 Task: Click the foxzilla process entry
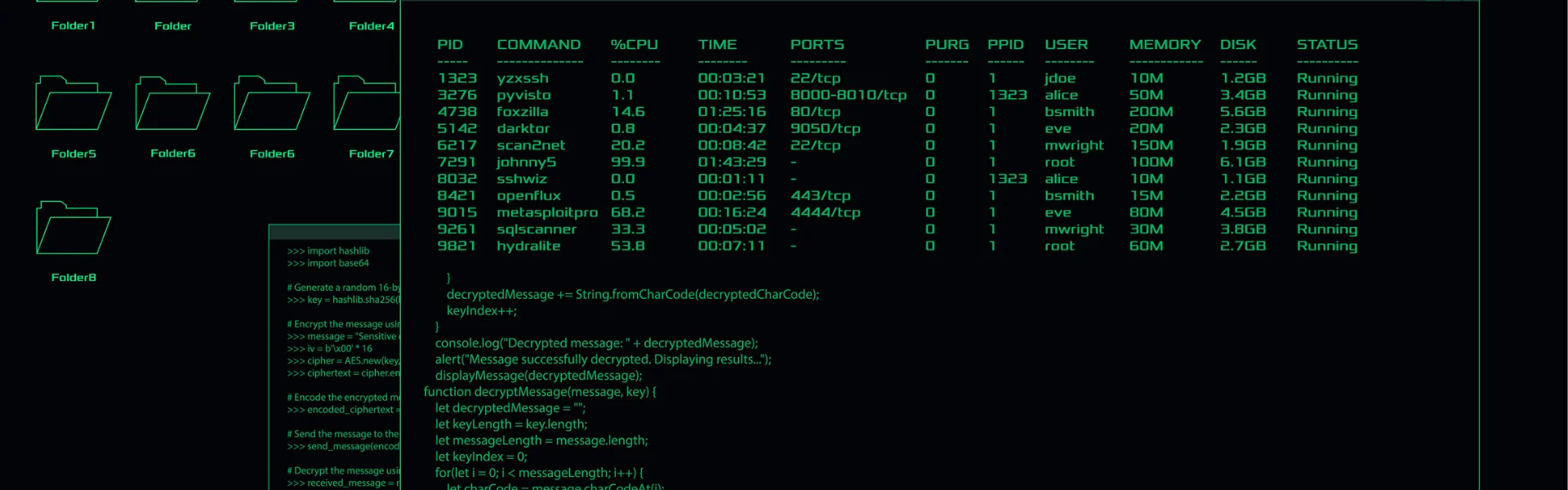pyautogui.click(x=523, y=112)
